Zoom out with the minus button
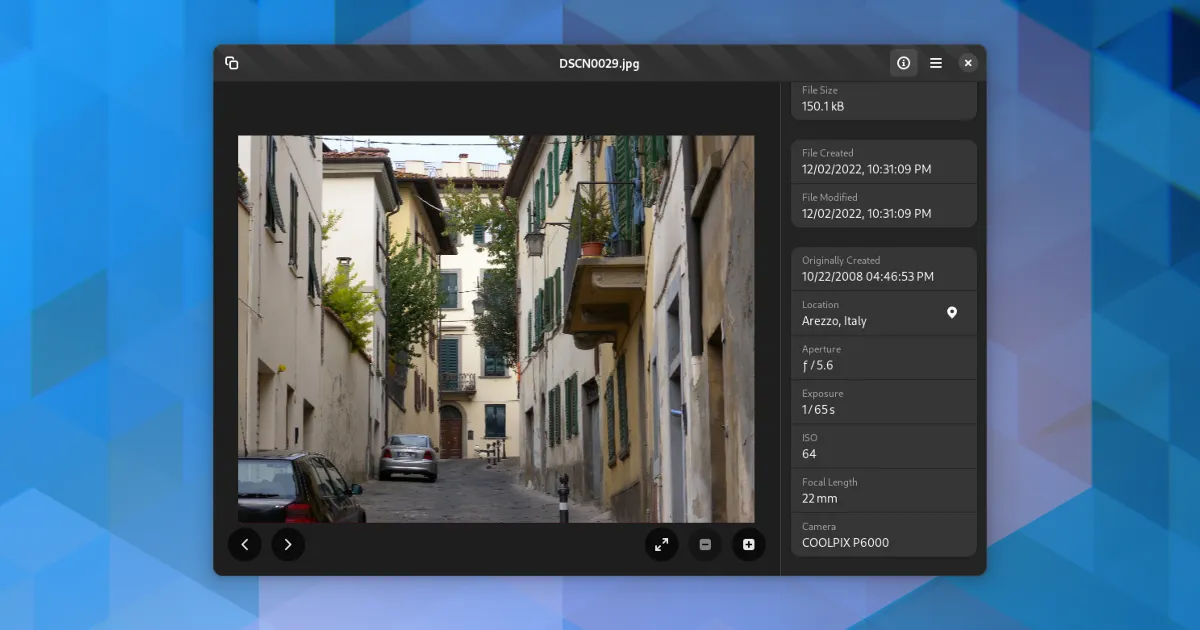 [x=705, y=544]
